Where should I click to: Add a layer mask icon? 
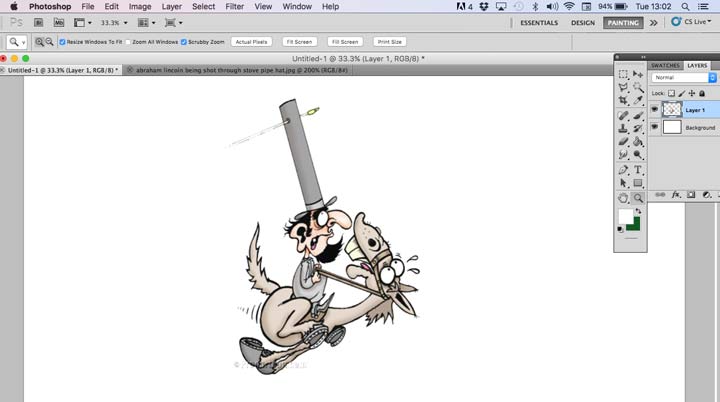click(691, 195)
